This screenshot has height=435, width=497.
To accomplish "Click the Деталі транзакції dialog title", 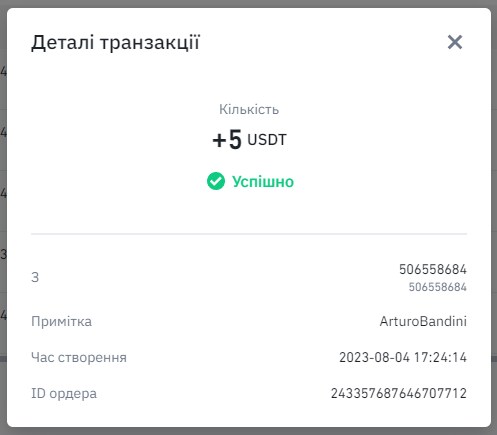I will (115, 43).
